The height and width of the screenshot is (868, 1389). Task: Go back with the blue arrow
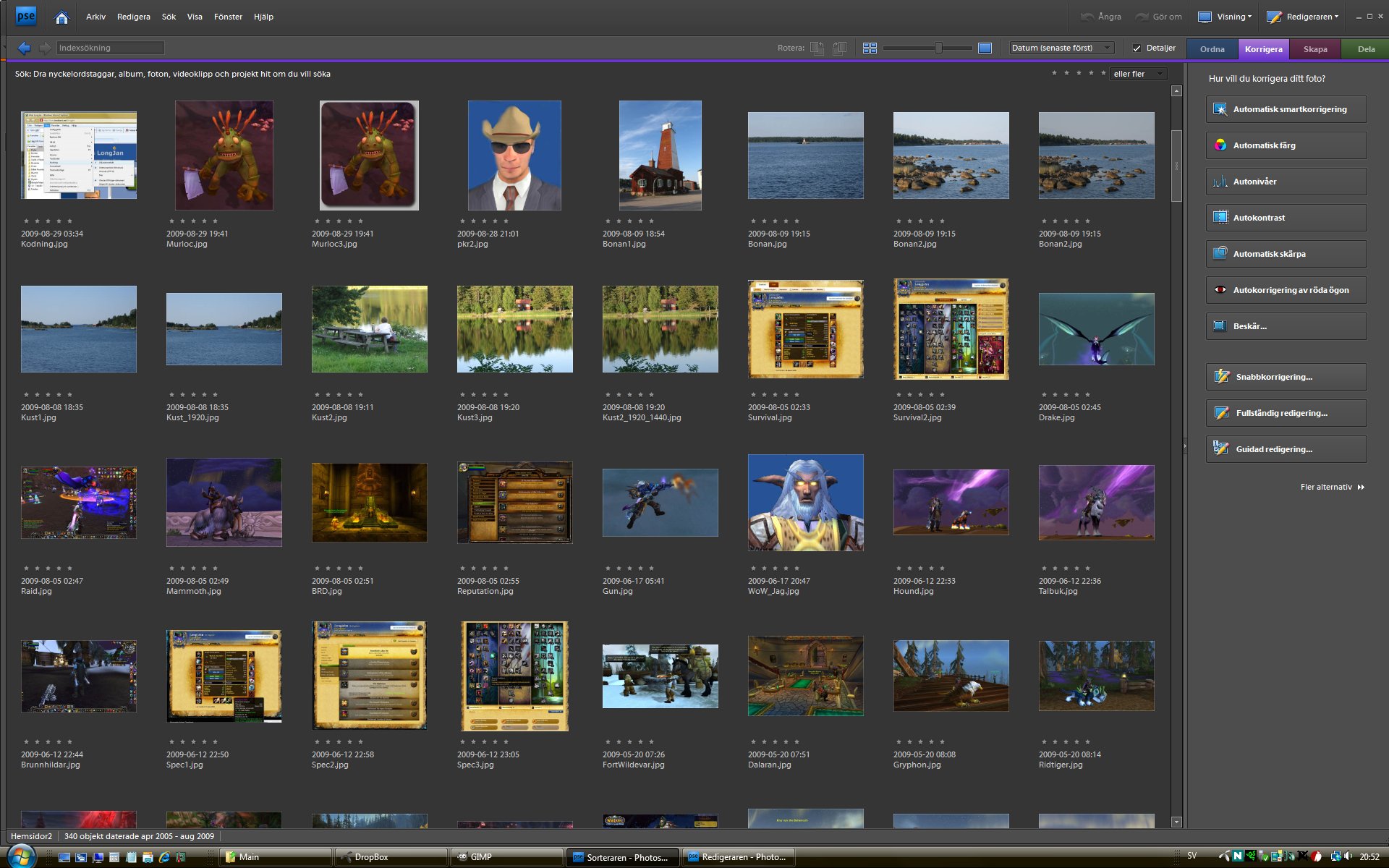pyautogui.click(x=24, y=48)
